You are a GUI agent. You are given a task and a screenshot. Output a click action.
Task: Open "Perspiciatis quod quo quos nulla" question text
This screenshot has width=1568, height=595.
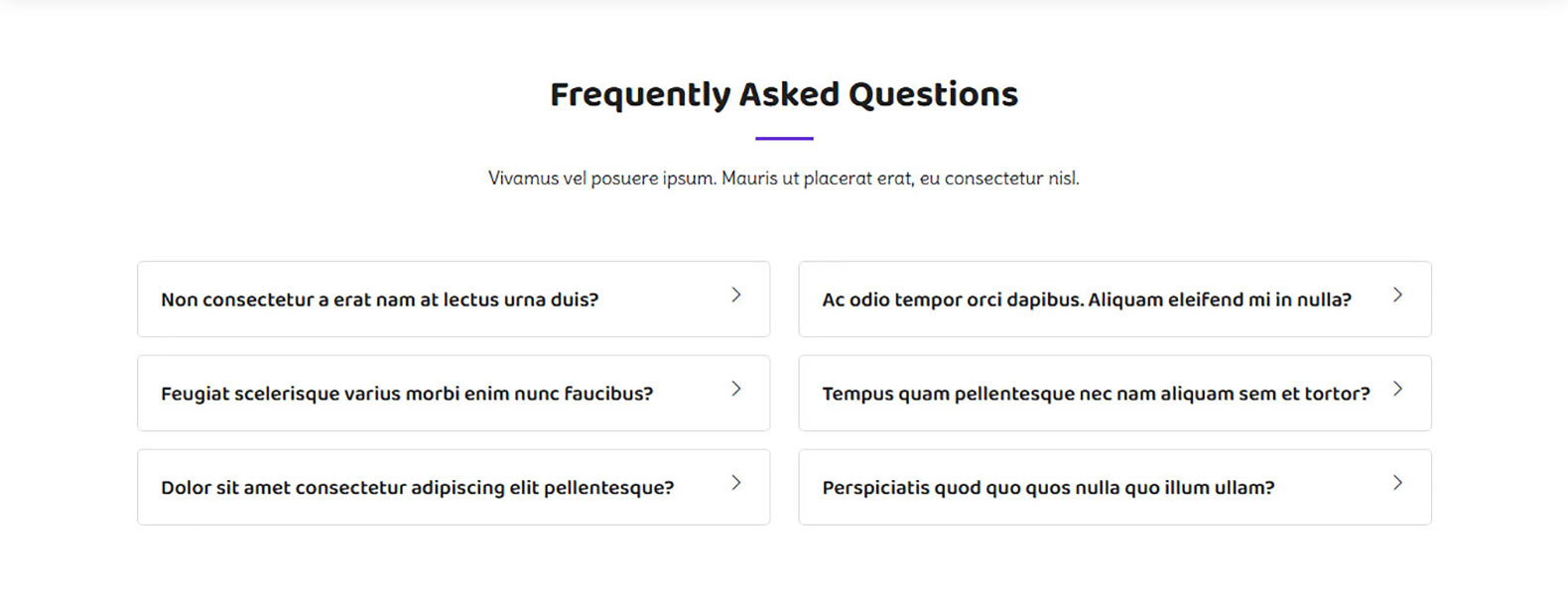1048,488
